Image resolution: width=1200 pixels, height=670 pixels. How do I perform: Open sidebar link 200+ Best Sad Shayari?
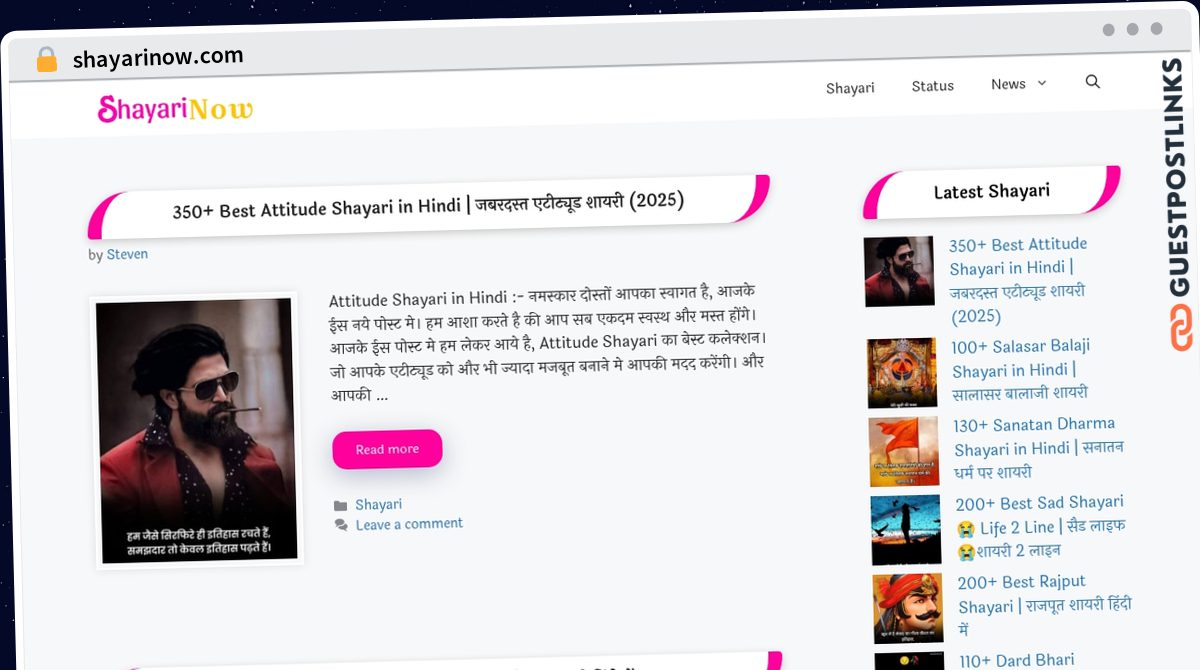tap(1040, 526)
